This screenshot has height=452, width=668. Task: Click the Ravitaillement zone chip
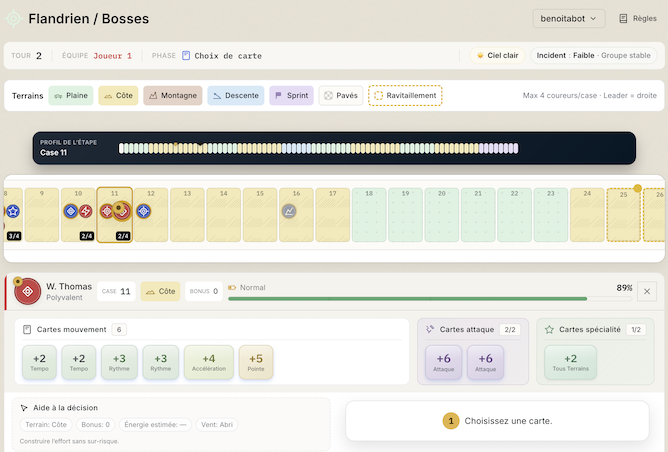click(x=405, y=96)
